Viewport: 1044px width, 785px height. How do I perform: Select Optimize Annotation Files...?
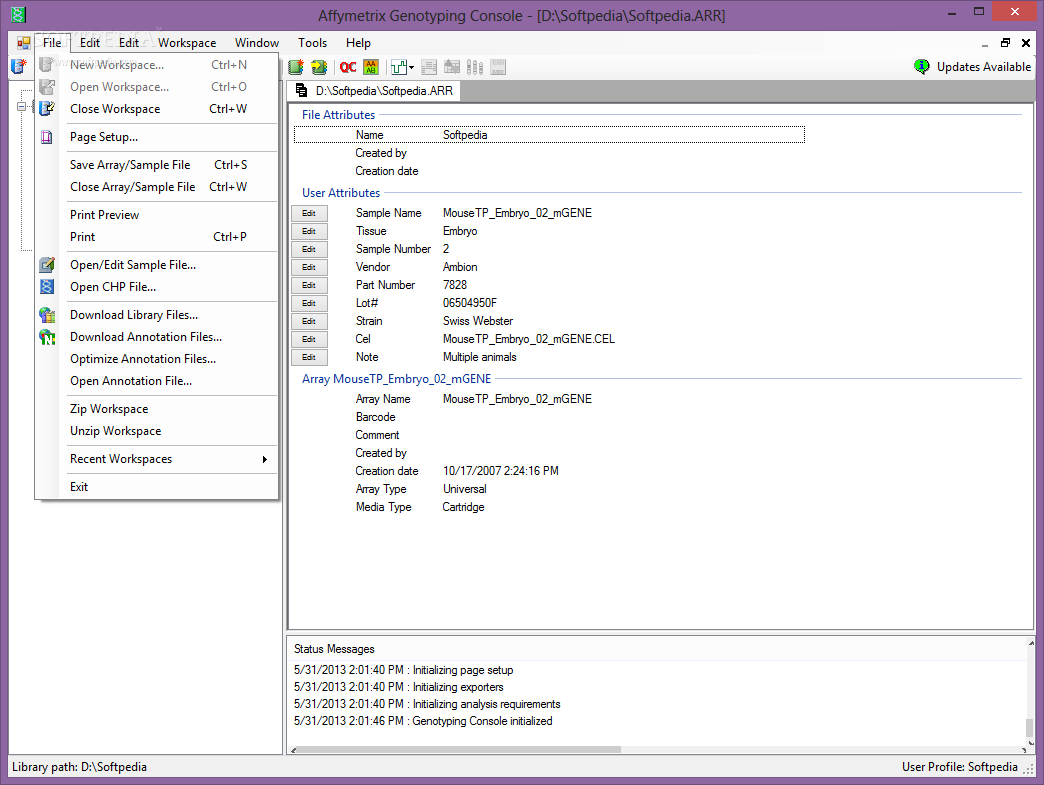pos(157,359)
